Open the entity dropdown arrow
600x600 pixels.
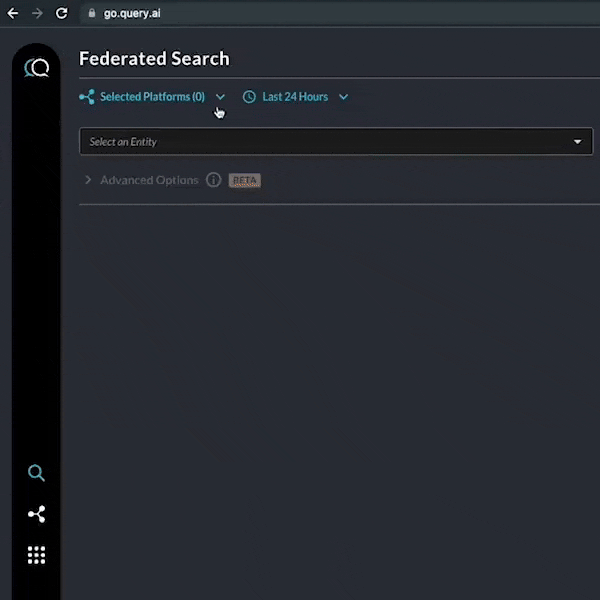coord(577,142)
